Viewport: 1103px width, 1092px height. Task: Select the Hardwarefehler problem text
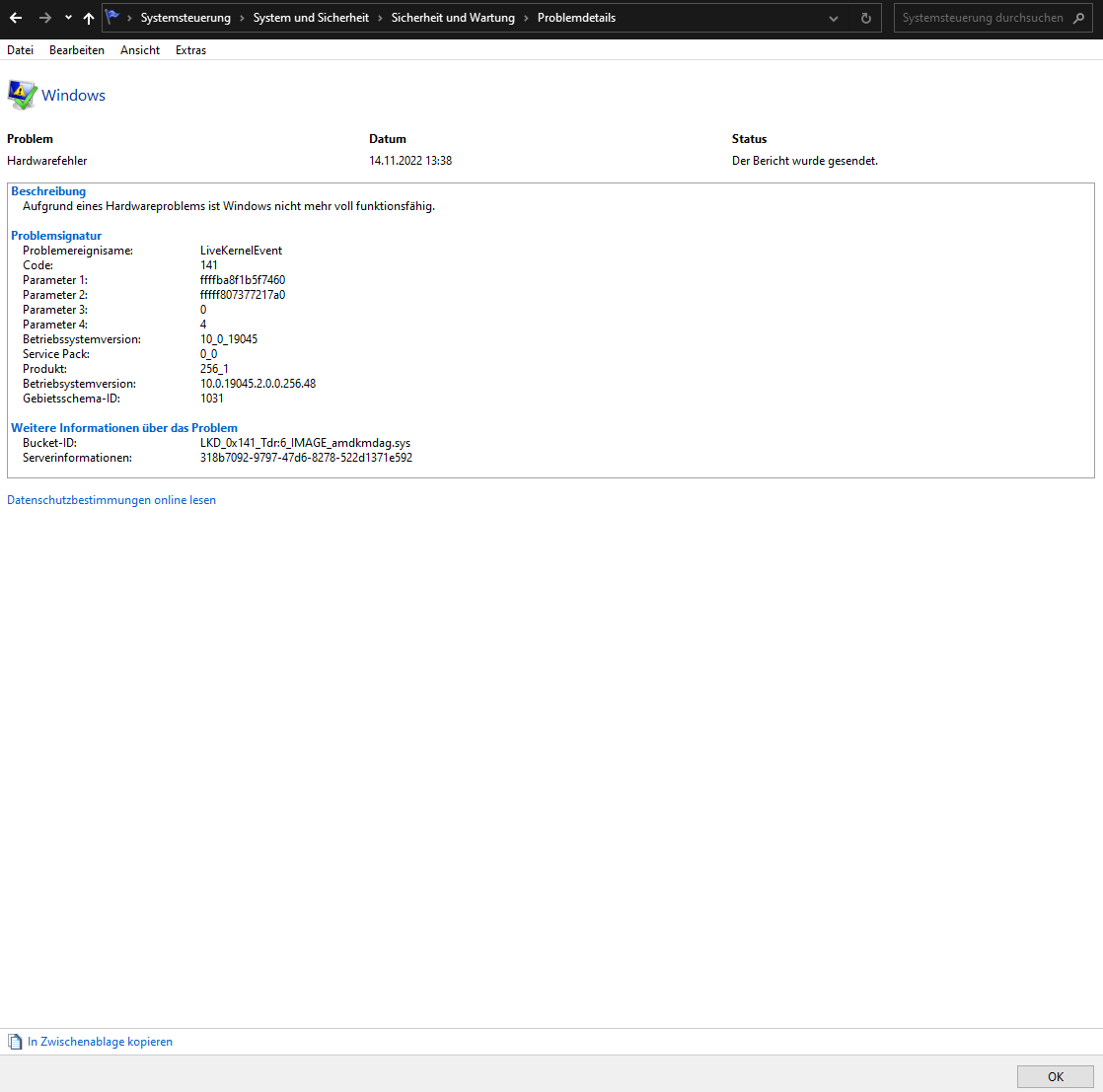point(47,161)
